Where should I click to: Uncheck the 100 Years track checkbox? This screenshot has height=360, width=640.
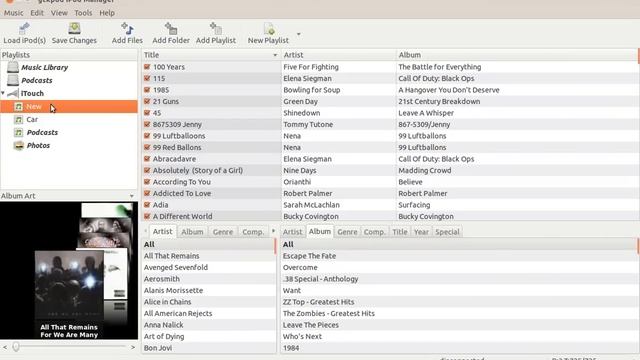tap(147, 67)
